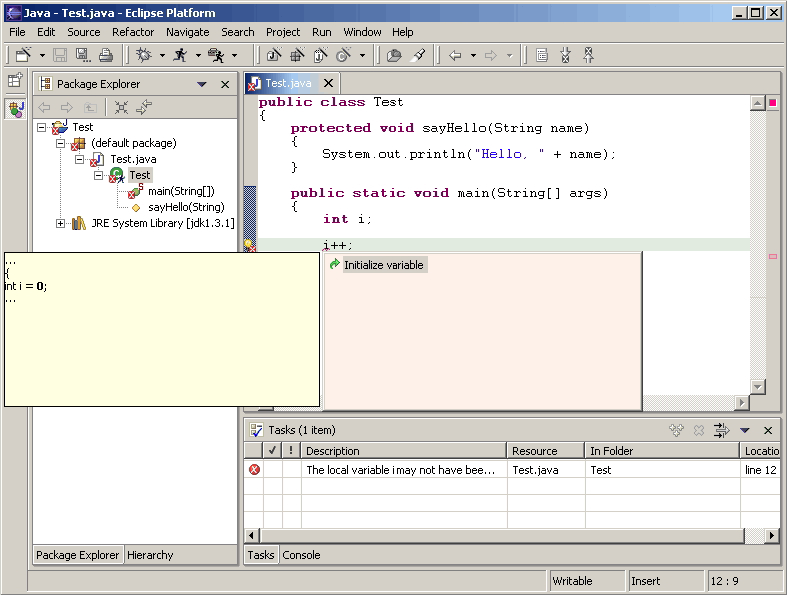Open the Debug icon dropdown arrow

coord(162,56)
